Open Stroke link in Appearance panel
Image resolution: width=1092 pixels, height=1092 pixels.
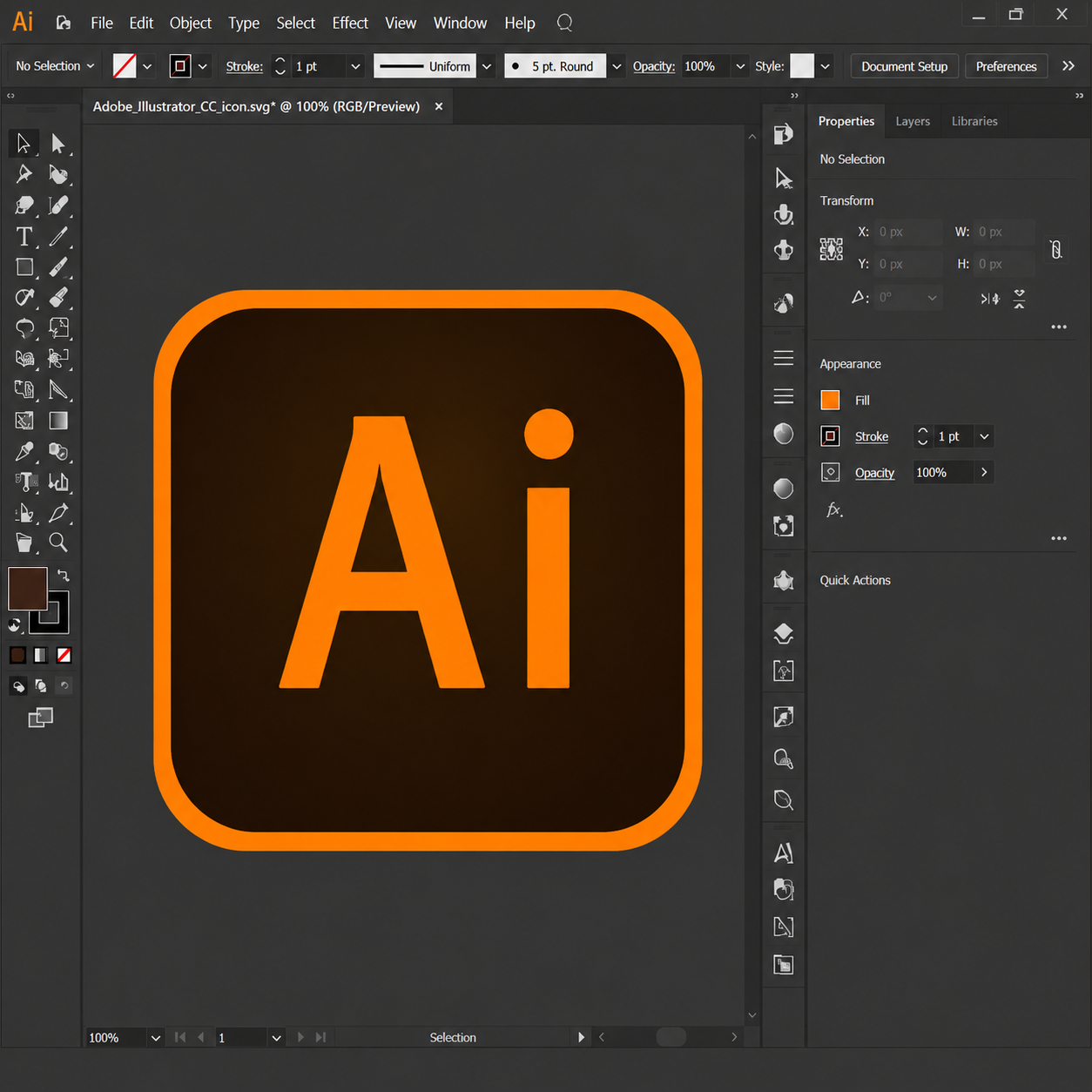pyautogui.click(x=872, y=436)
